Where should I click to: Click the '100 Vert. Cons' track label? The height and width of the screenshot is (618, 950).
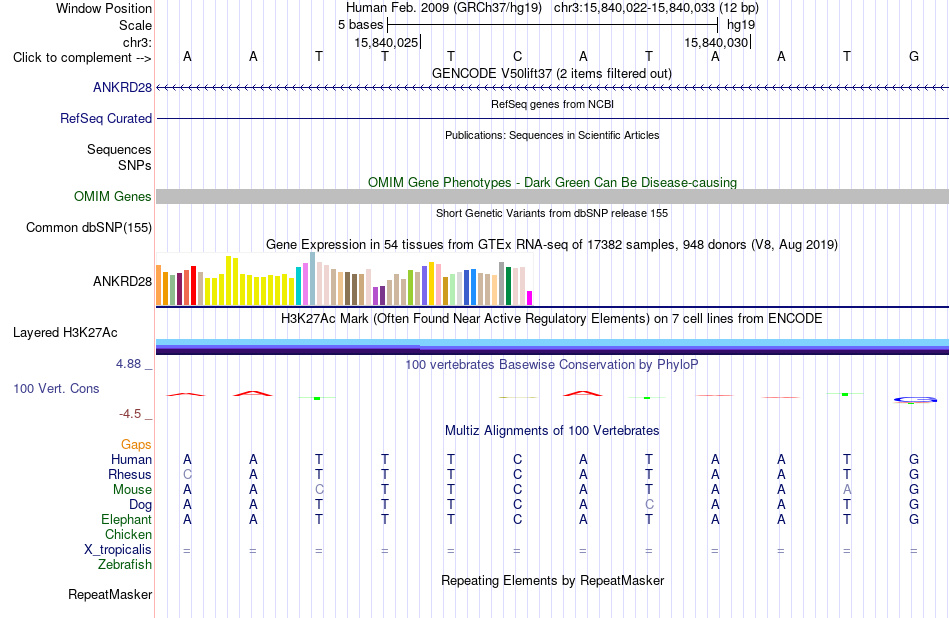tap(56, 388)
